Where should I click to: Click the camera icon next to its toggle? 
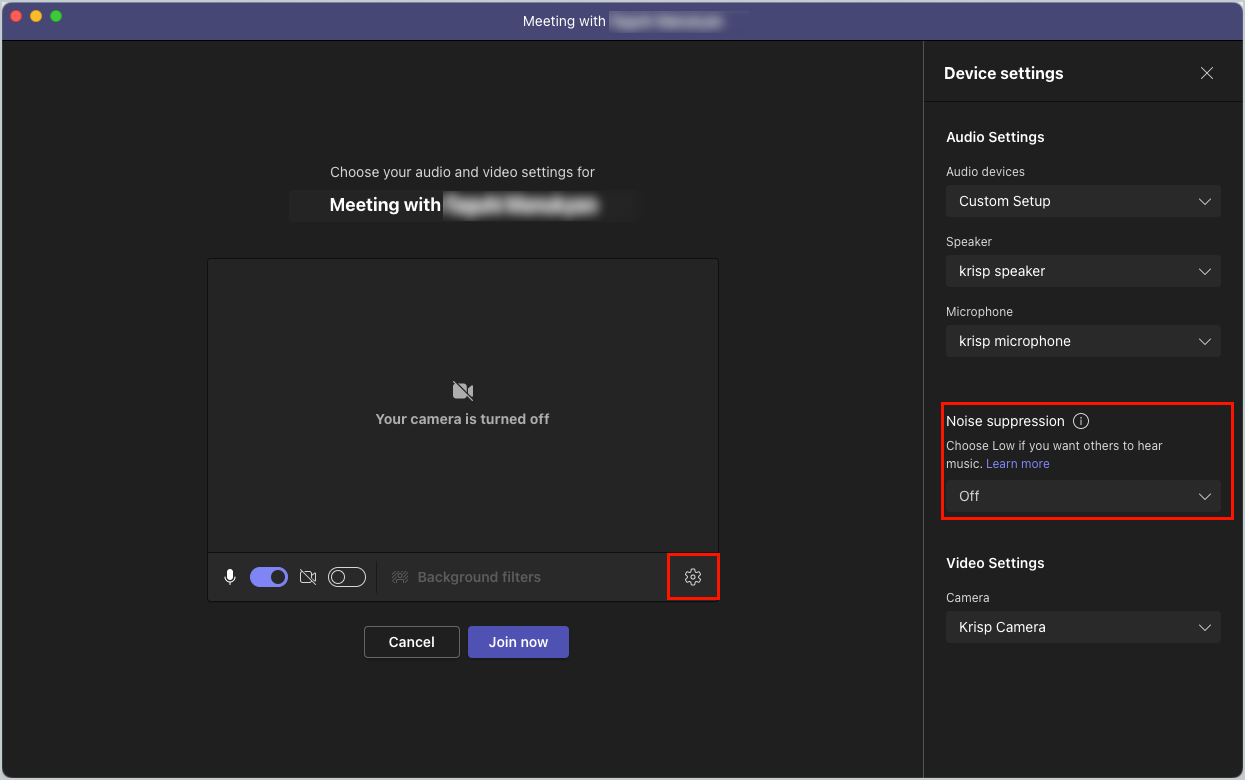308,576
